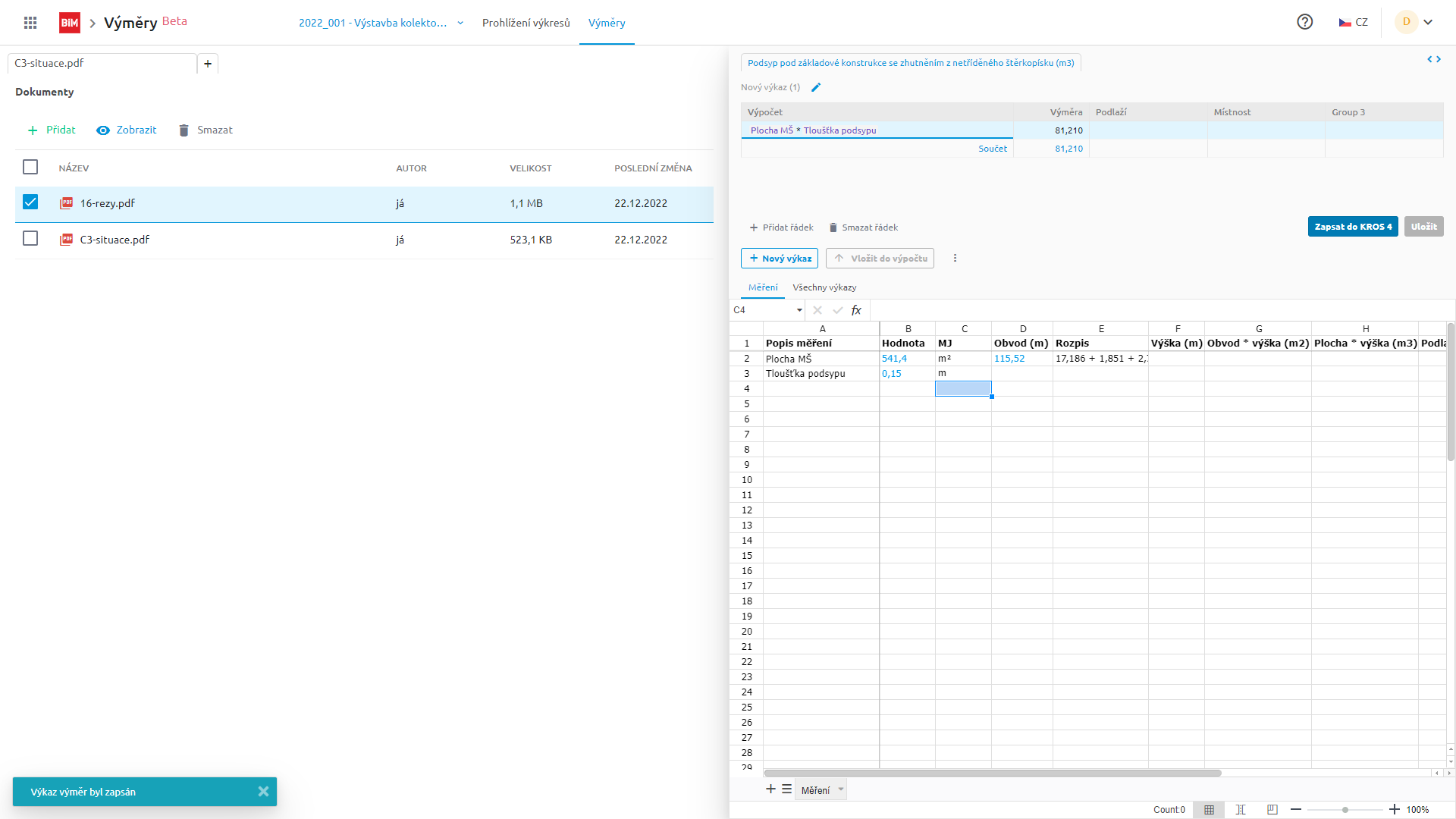
Task: Switch to Všechny výkazy tab
Action: pyautogui.click(x=824, y=287)
